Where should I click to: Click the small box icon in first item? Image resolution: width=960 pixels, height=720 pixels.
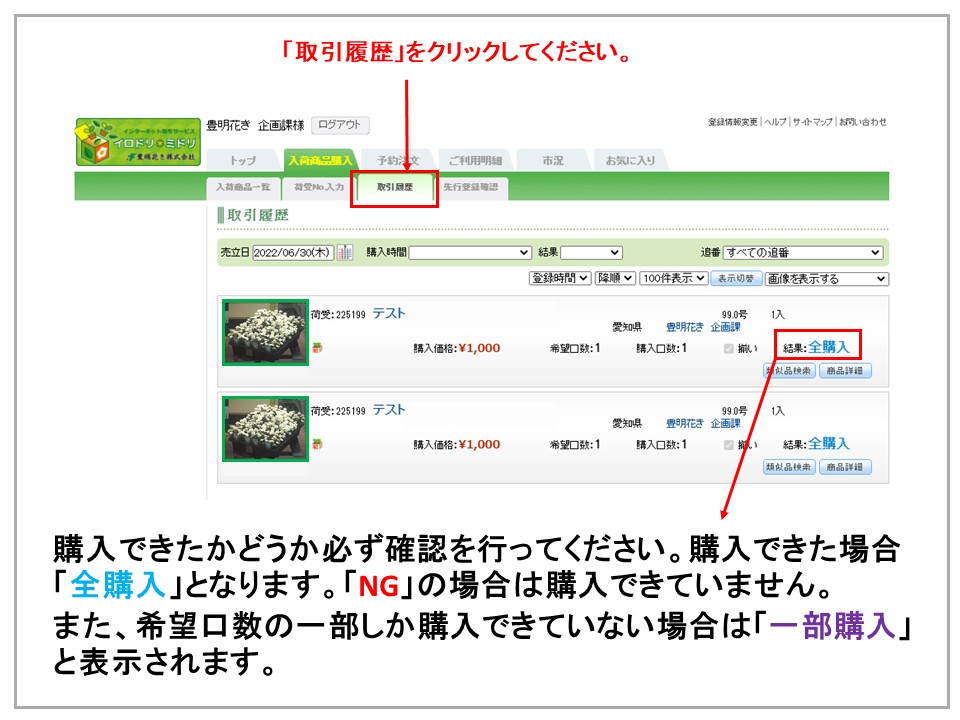point(317,348)
